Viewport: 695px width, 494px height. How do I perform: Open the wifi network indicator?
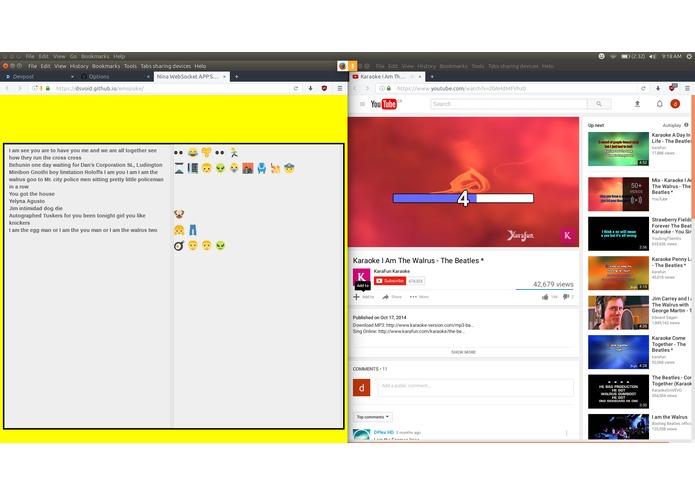(x=613, y=56)
